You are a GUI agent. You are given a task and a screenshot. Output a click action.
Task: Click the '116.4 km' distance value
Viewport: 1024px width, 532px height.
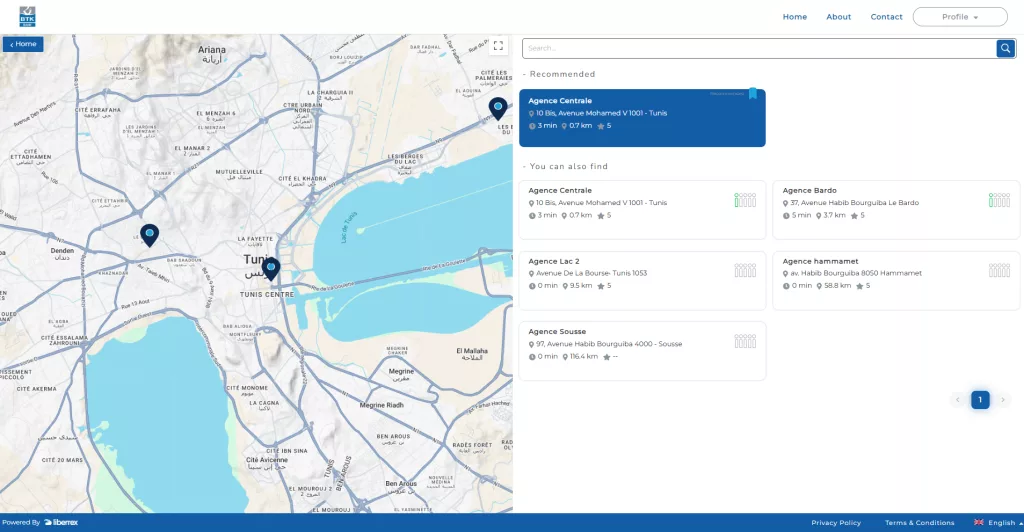click(x=584, y=356)
